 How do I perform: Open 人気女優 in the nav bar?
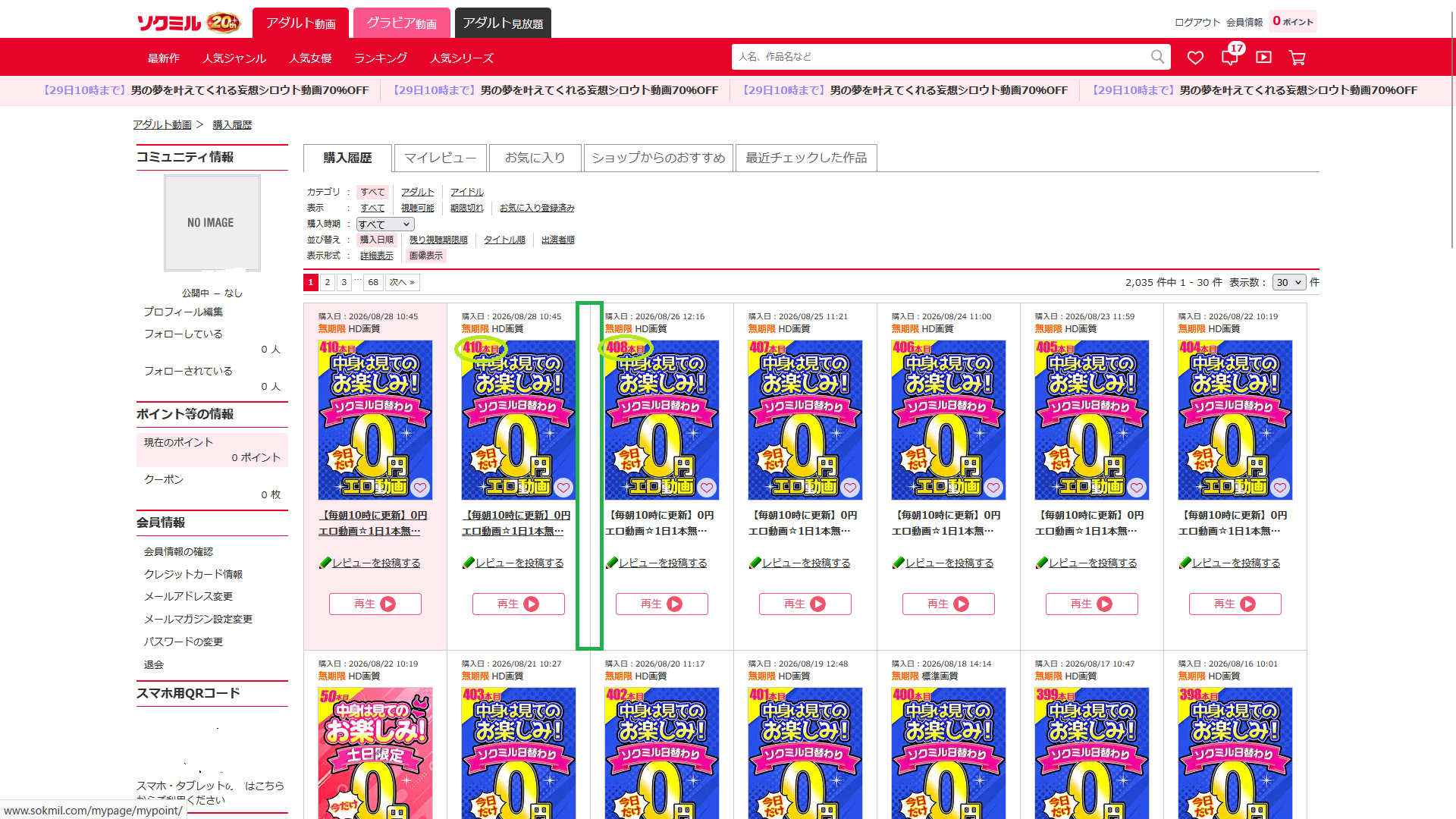[310, 58]
